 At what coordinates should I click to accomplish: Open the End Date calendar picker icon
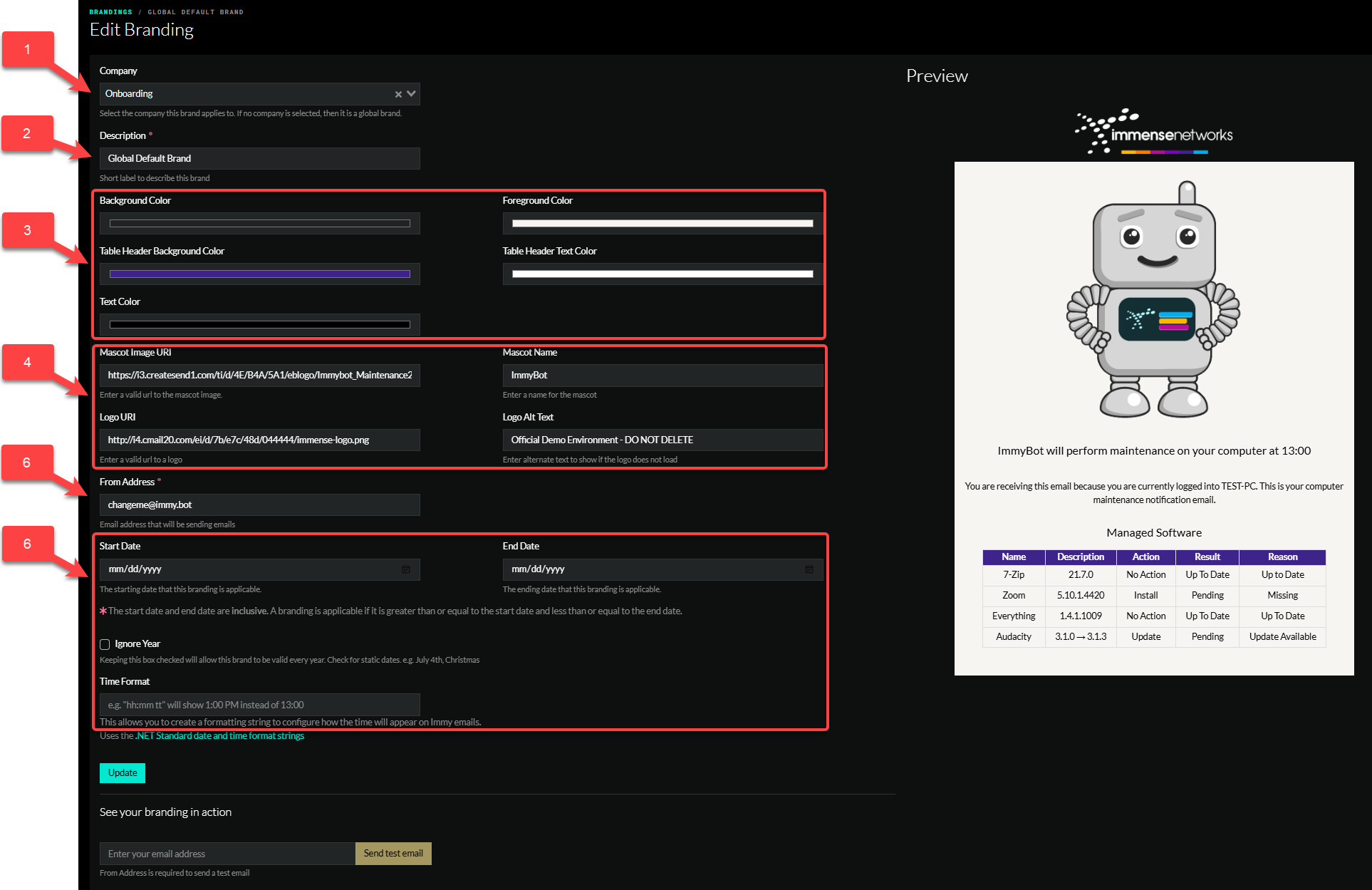click(x=809, y=569)
